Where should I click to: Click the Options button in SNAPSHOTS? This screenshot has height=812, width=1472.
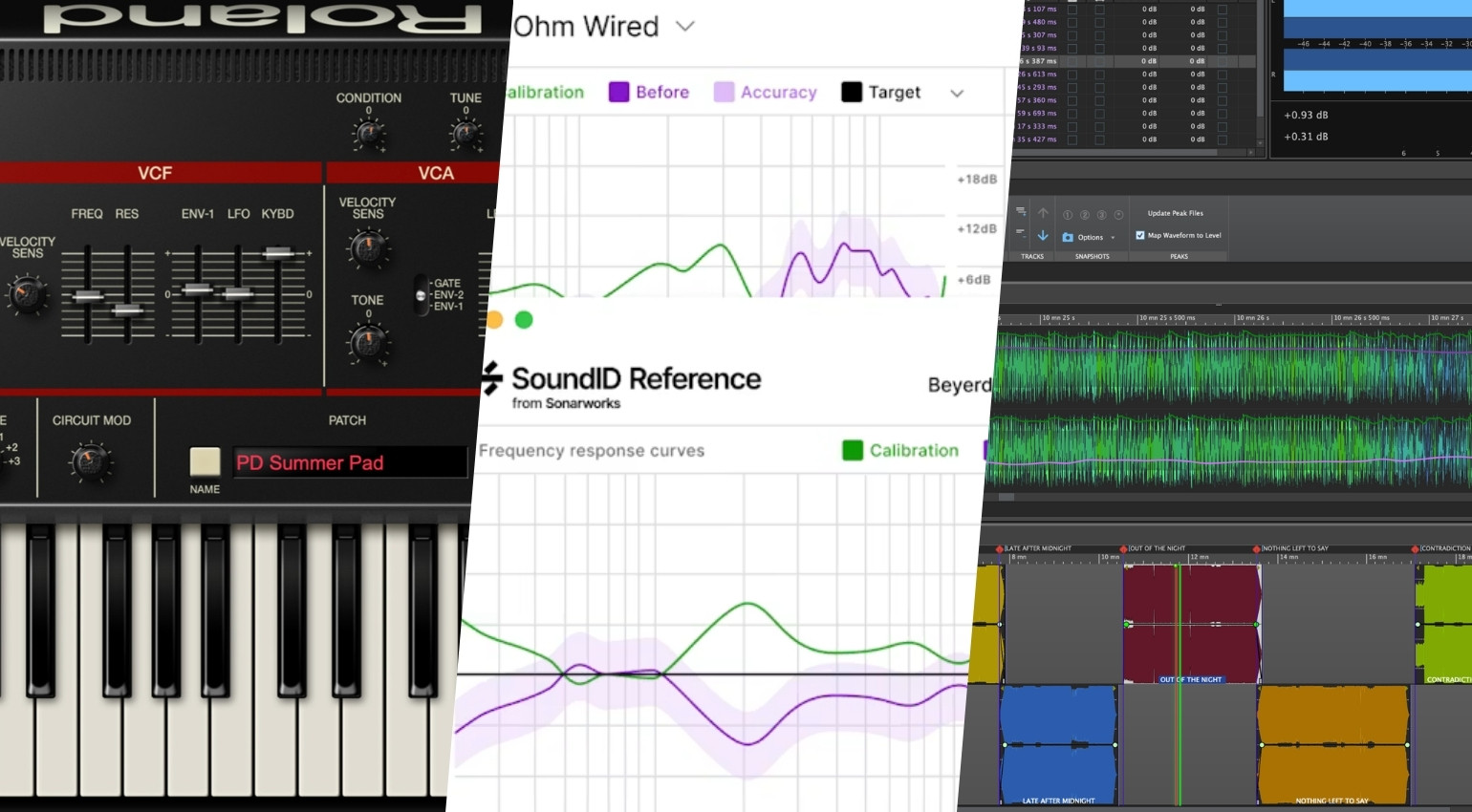coord(1091,237)
